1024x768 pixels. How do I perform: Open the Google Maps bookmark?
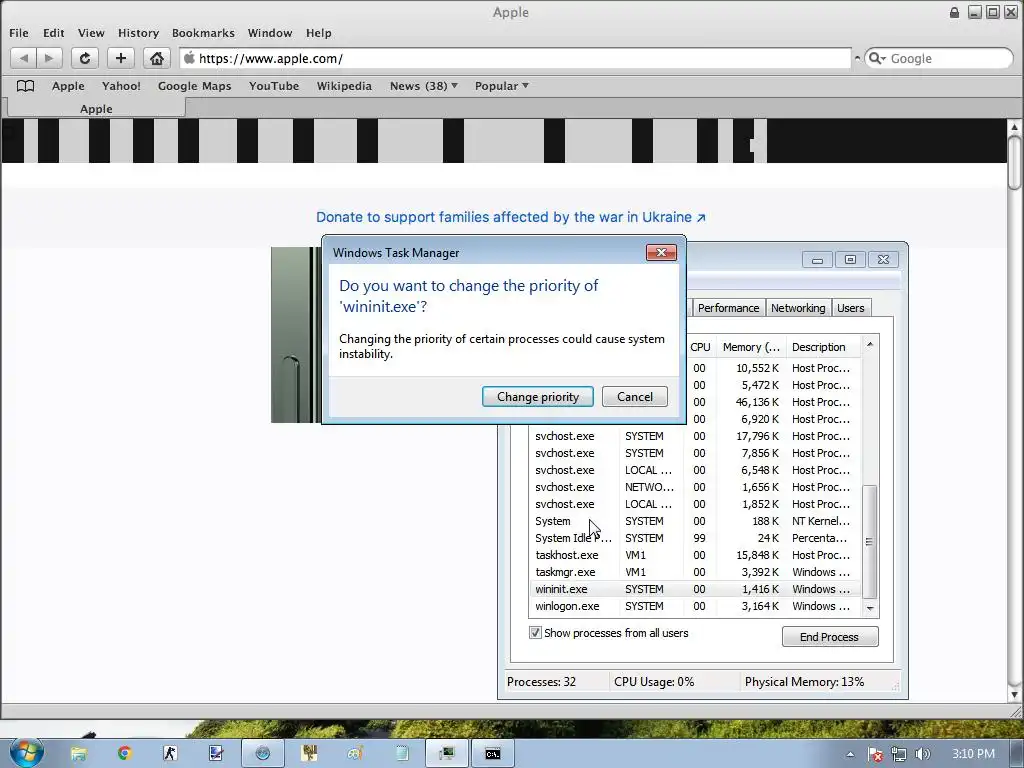click(x=195, y=86)
